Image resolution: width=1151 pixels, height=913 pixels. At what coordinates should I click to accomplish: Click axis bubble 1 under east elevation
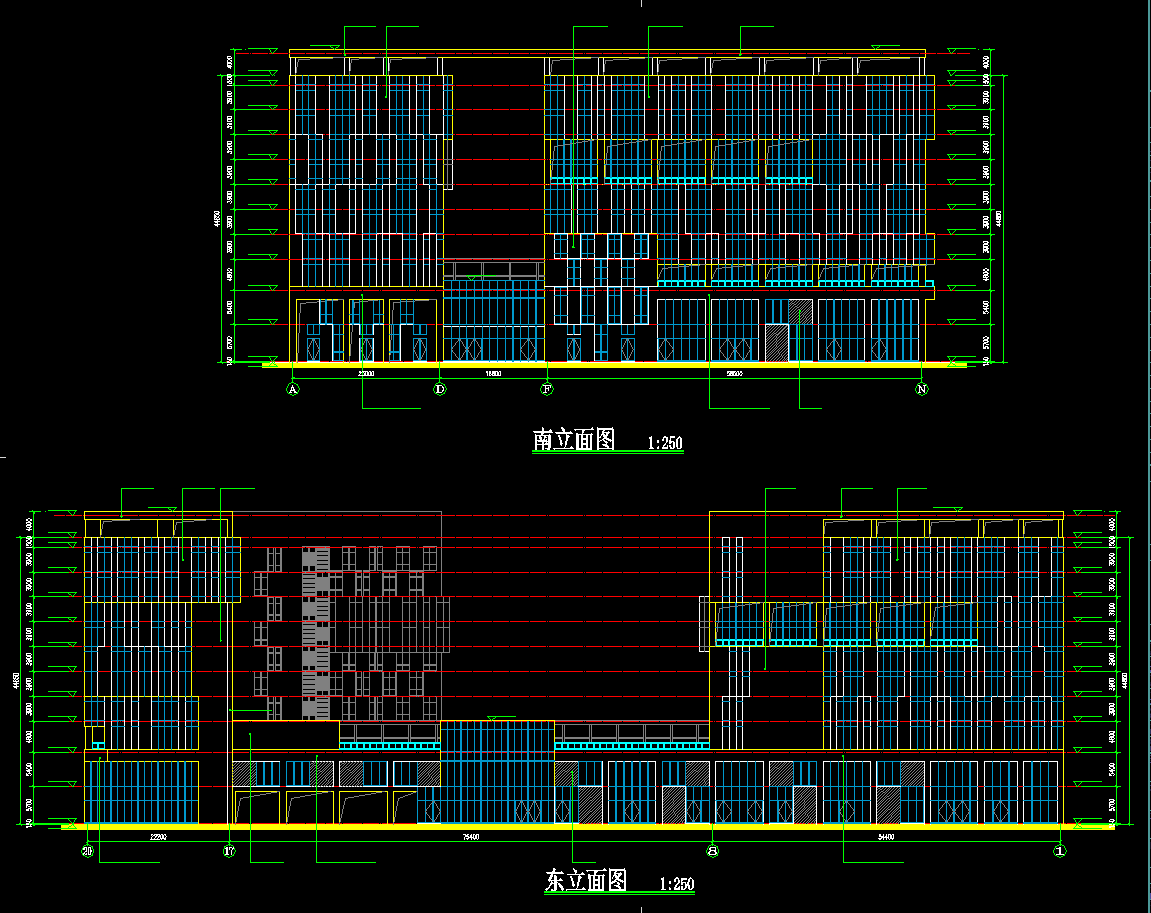coord(1060,852)
